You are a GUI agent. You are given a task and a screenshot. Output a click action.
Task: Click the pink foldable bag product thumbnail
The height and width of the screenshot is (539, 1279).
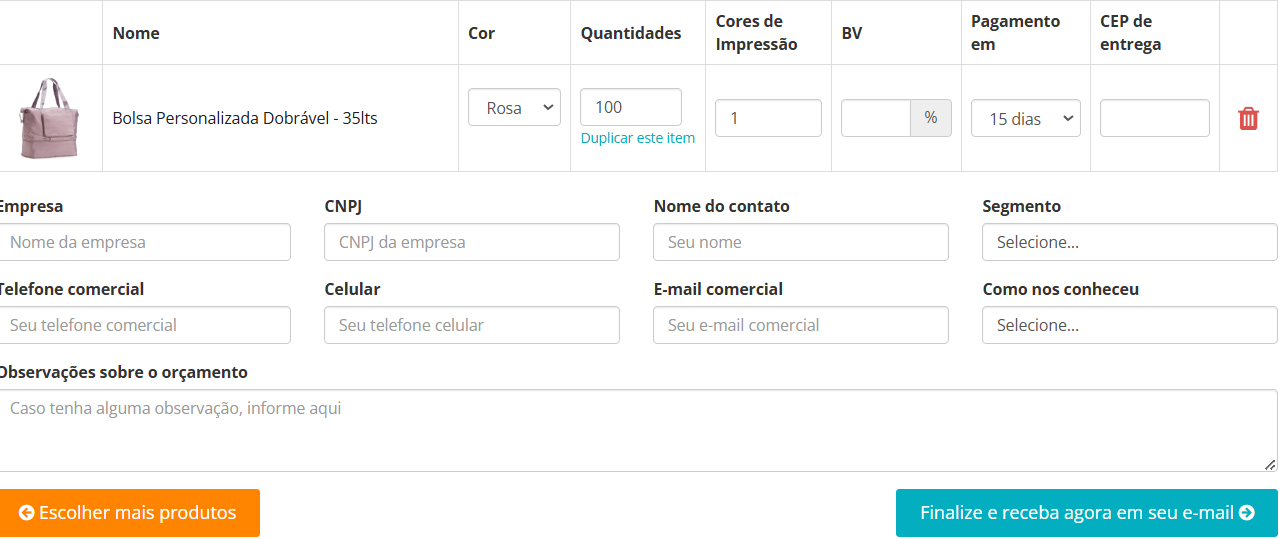[x=51, y=118]
